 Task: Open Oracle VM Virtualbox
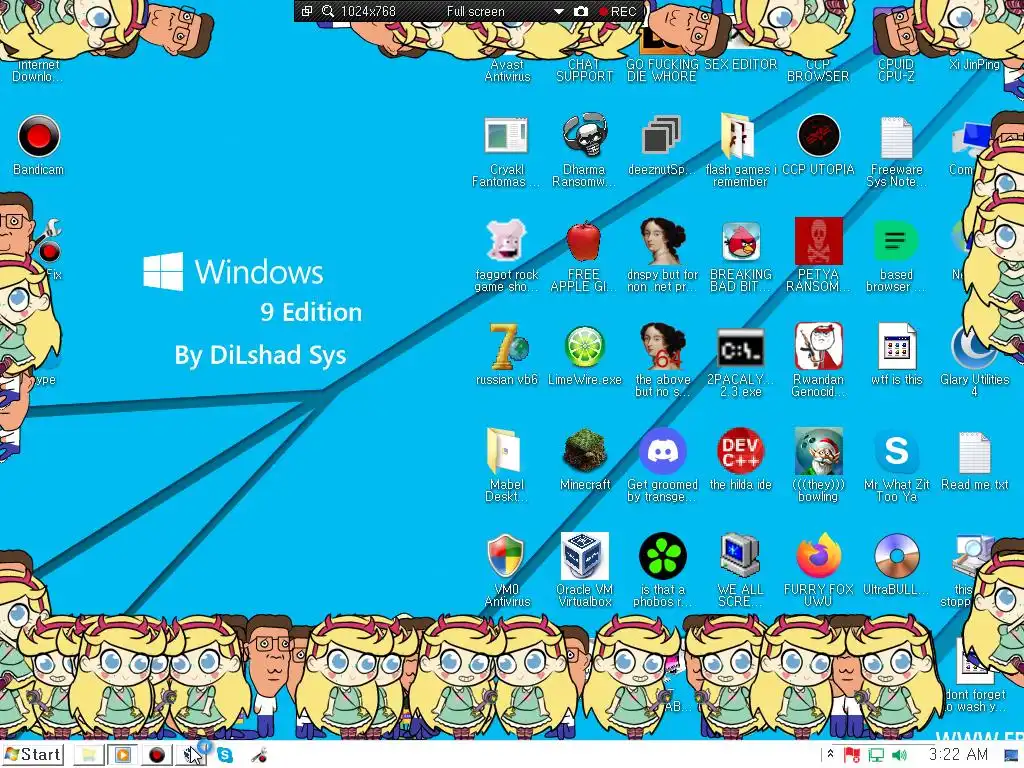pyautogui.click(x=584, y=556)
